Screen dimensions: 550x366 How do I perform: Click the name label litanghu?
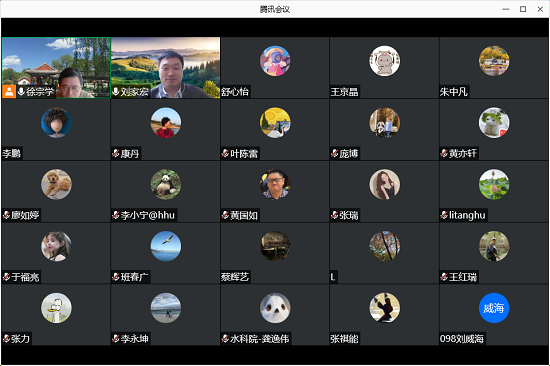467,215
